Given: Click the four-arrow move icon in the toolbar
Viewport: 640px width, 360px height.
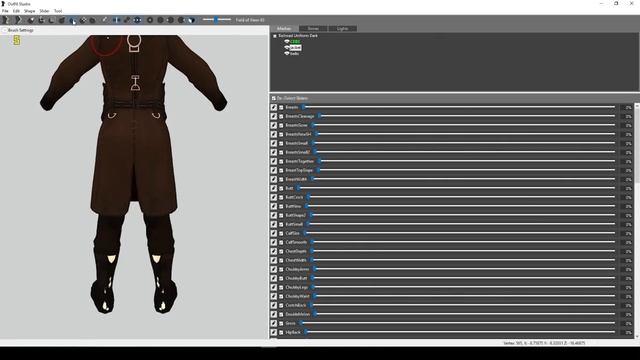Looking at the screenshot, I should (x=83, y=20).
